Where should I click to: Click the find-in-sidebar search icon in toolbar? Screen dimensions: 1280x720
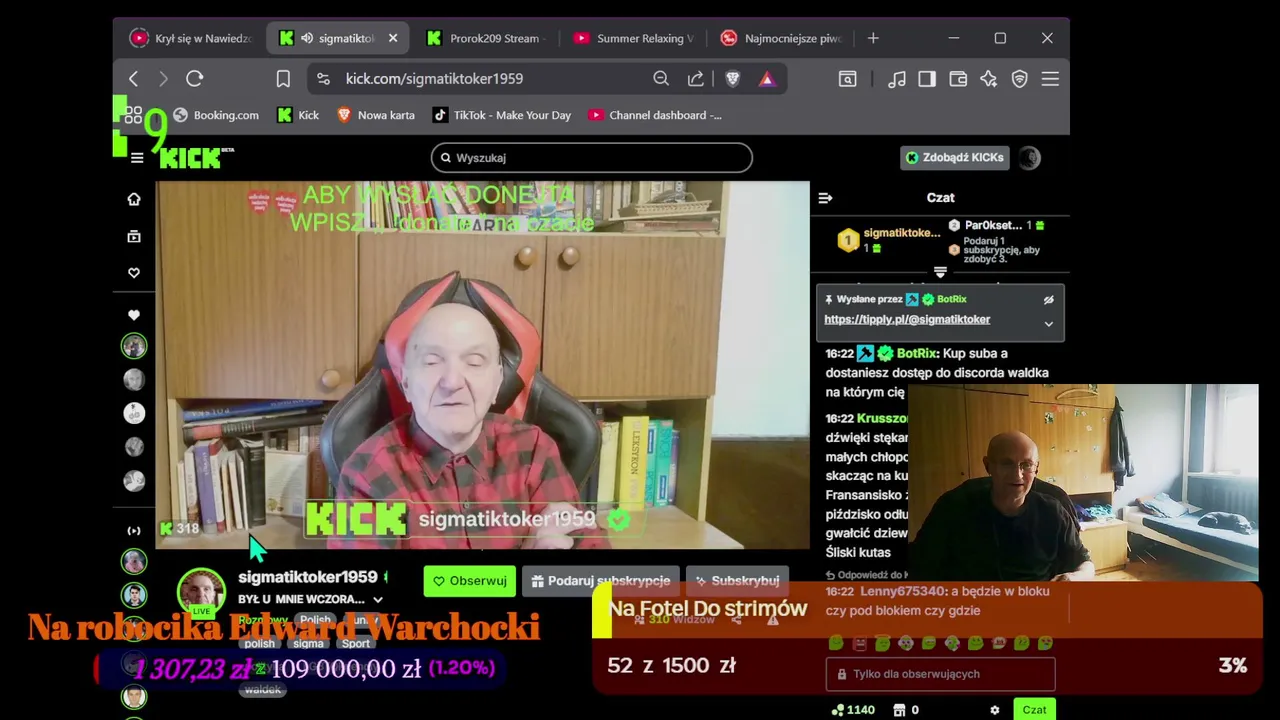pyautogui.click(x=847, y=78)
